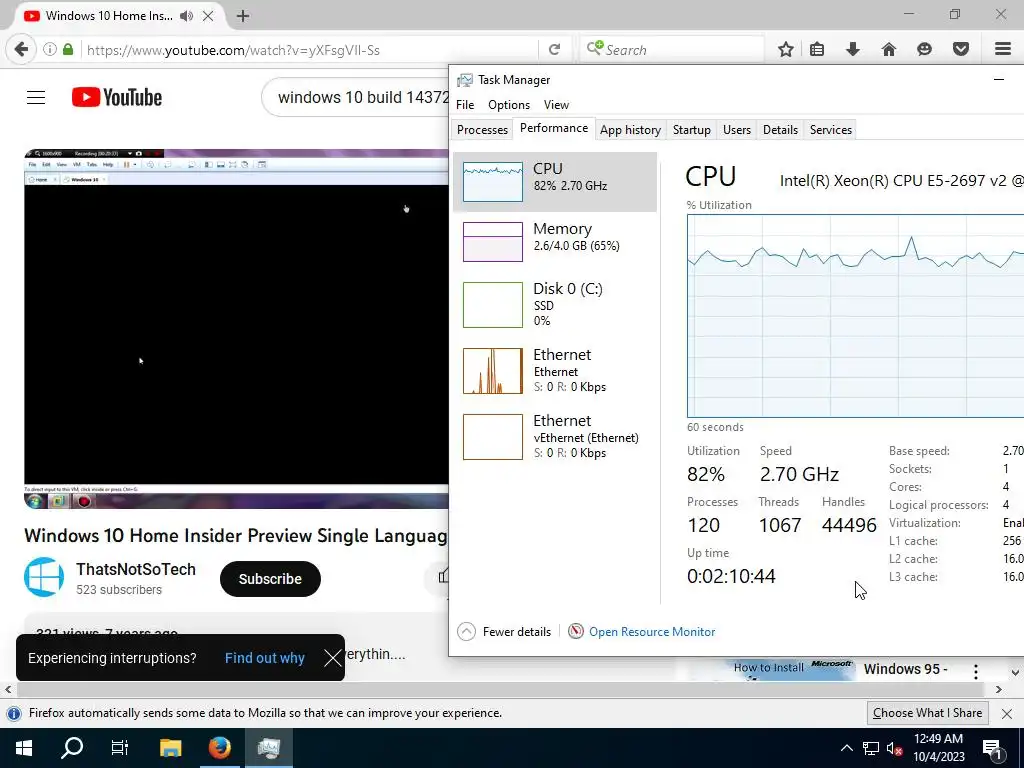Viewport: 1024px width, 768px height.
Task: Open File Explorer from the taskbar
Action: click(x=170, y=748)
